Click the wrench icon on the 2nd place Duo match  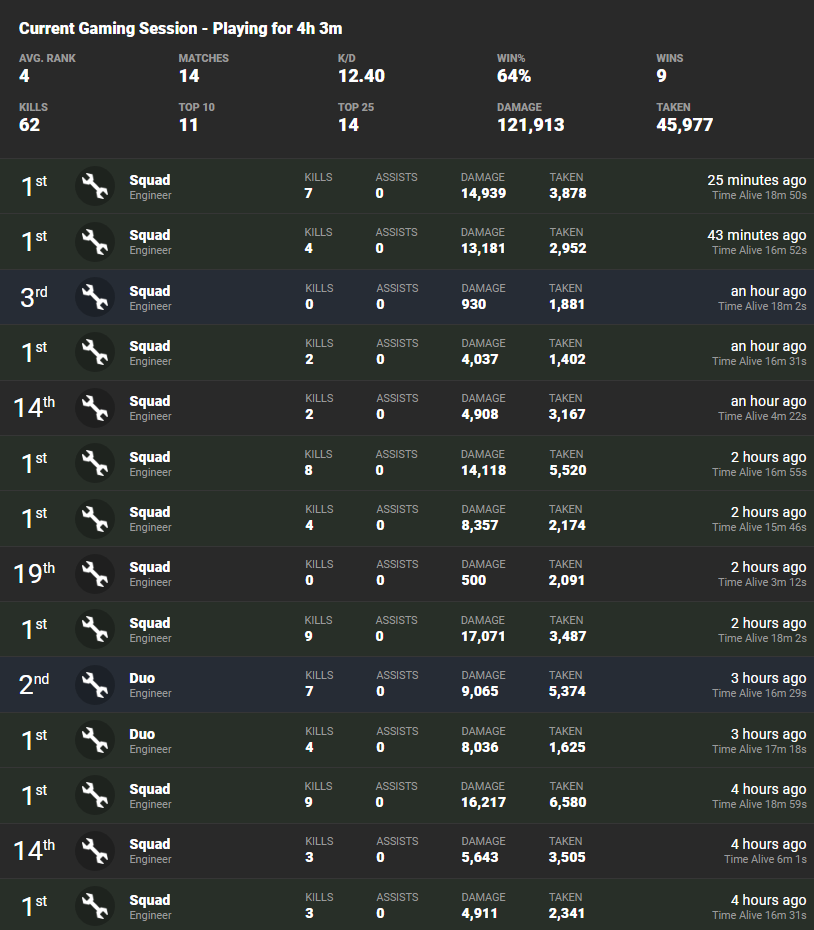(95, 685)
